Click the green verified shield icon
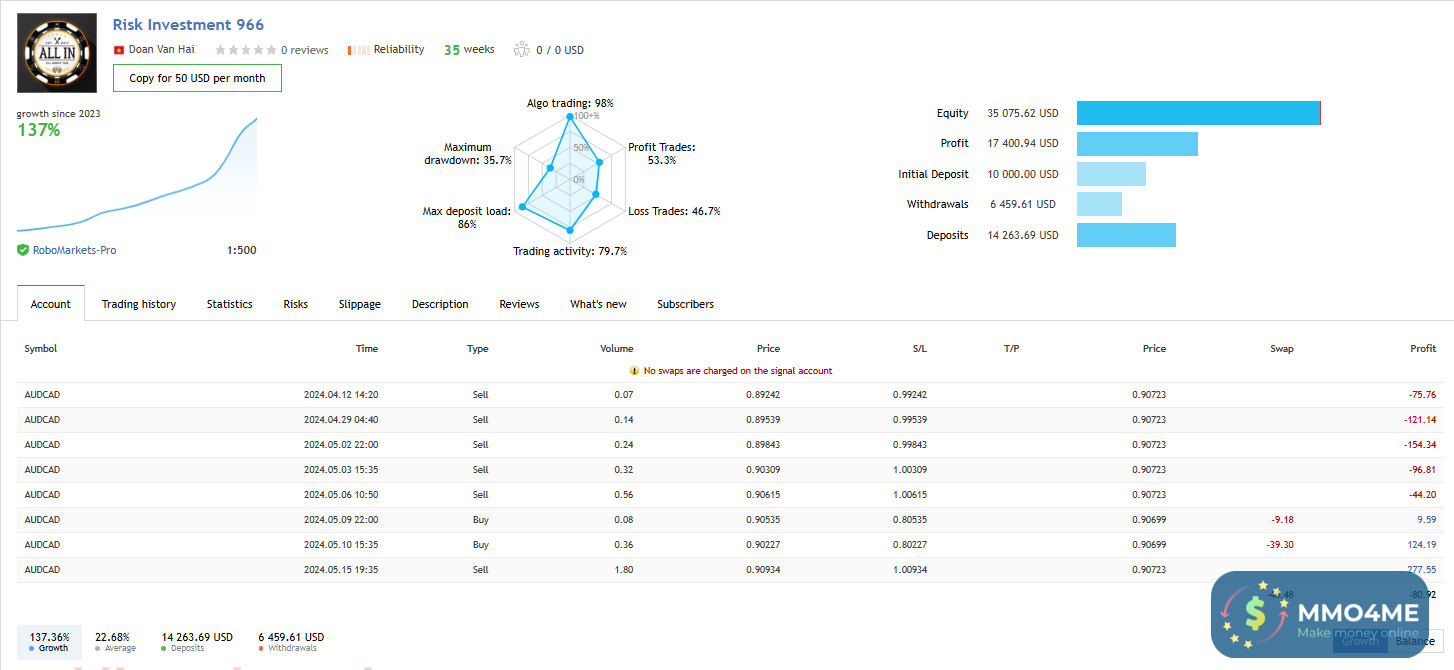Viewport: 1454px width, 670px height. (23, 250)
